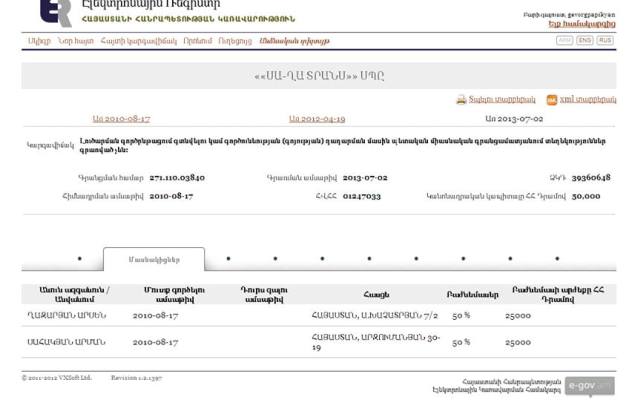Click the e-gov logo badge in footer
The width and height of the screenshot is (640, 400).
589,385
